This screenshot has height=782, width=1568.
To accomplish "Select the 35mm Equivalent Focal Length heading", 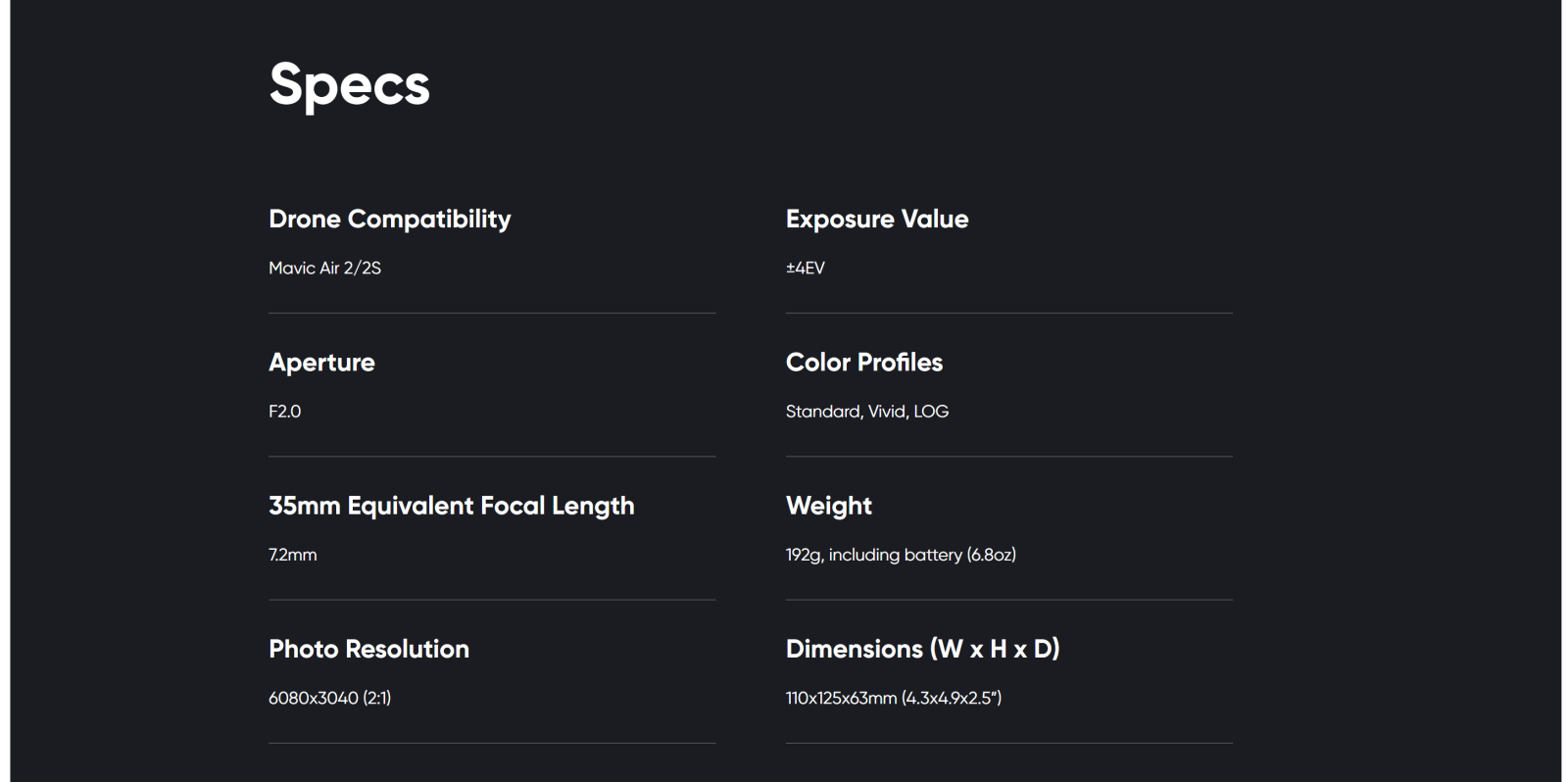I will click(452, 506).
